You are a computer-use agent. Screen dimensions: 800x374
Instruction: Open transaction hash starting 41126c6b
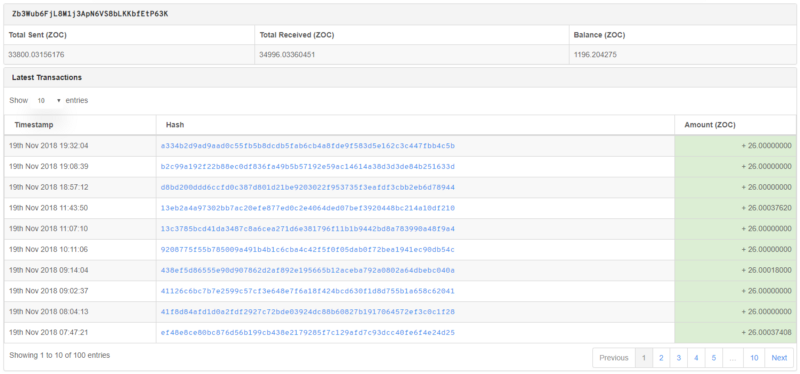click(x=308, y=291)
